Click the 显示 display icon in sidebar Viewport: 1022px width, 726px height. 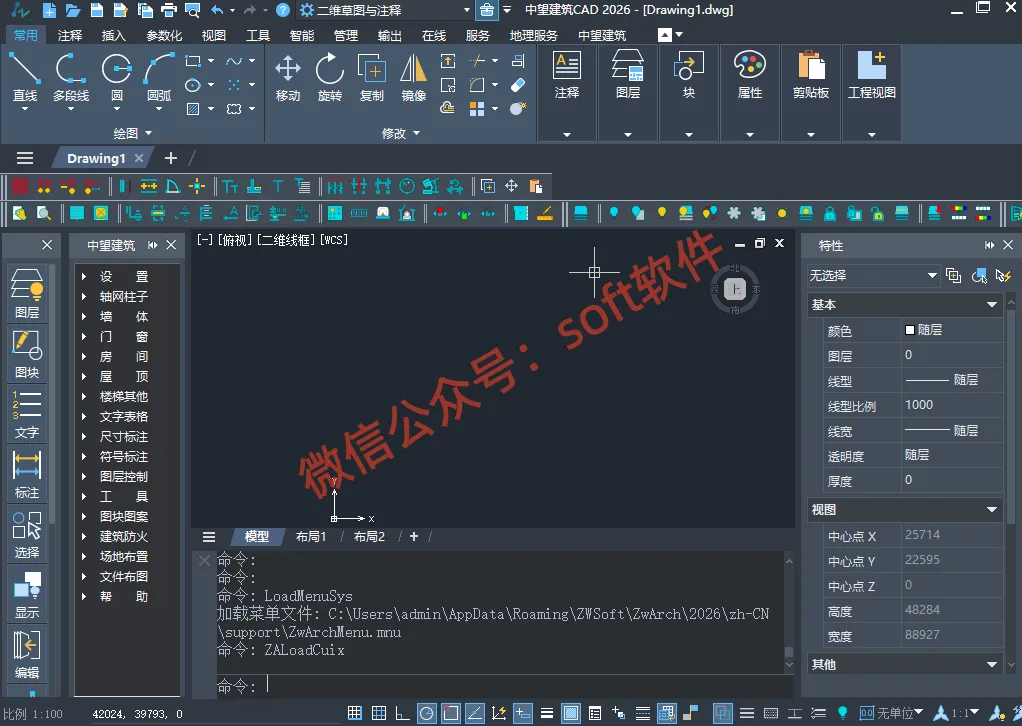(27, 594)
